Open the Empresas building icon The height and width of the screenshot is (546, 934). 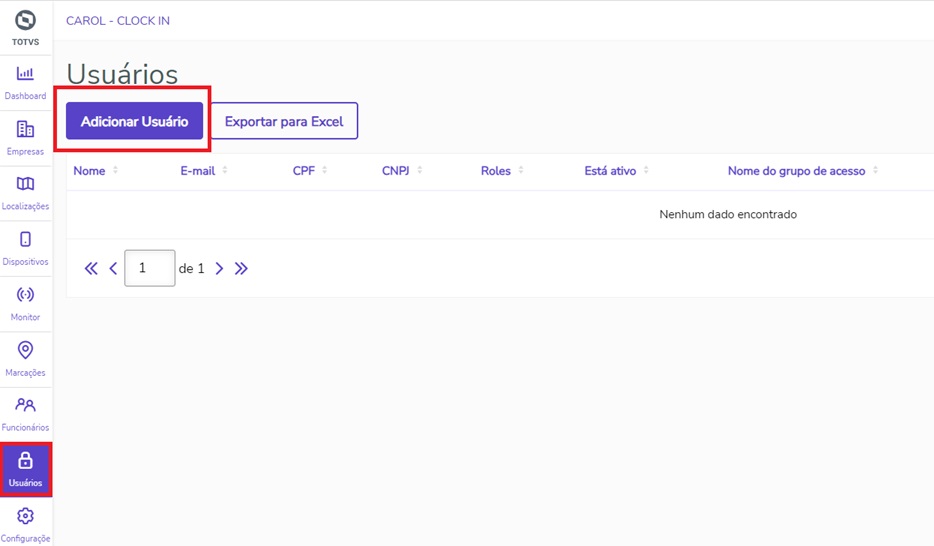[25, 129]
